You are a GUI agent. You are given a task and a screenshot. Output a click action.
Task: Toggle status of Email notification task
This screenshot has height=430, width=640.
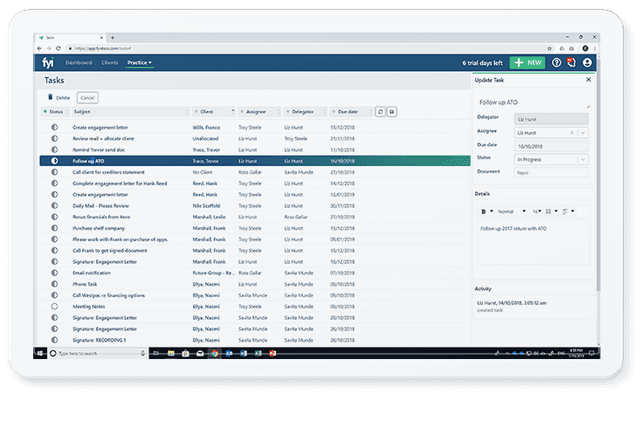click(x=54, y=273)
